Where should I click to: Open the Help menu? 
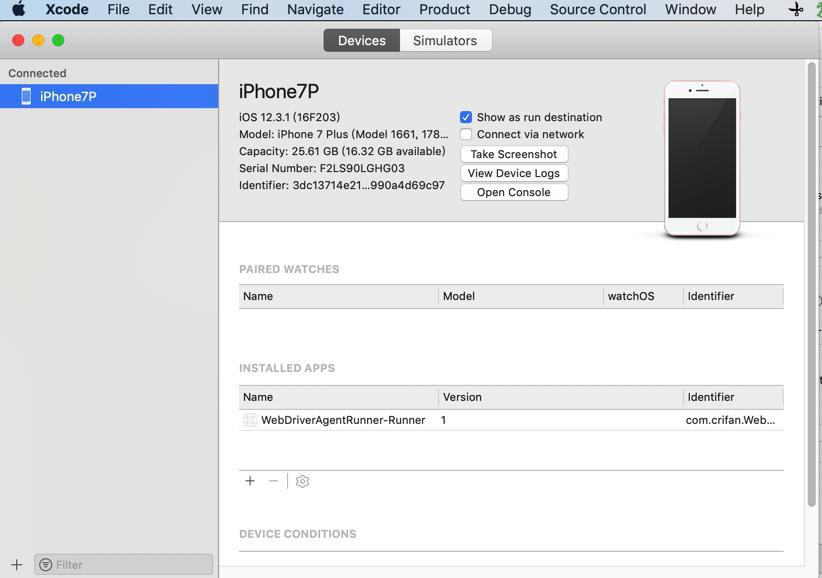point(749,9)
